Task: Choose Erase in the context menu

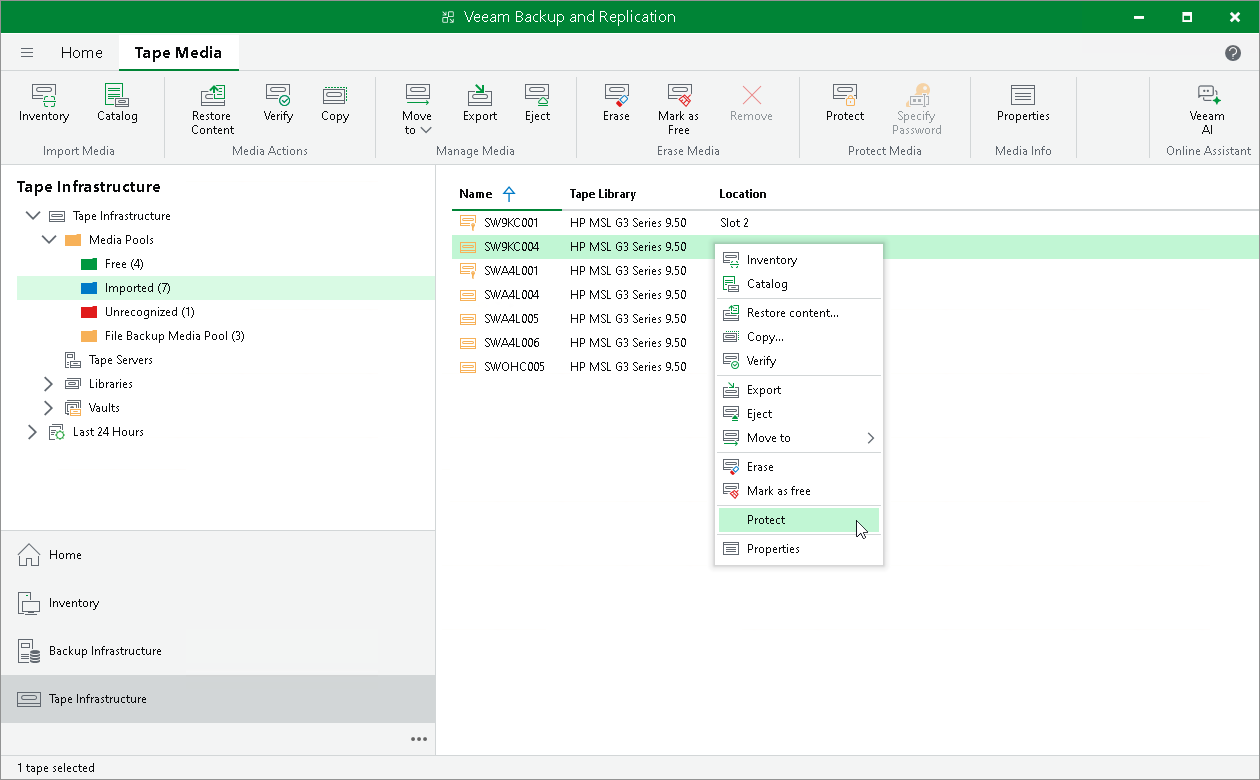Action: pyautogui.click(x=799, y=467)
